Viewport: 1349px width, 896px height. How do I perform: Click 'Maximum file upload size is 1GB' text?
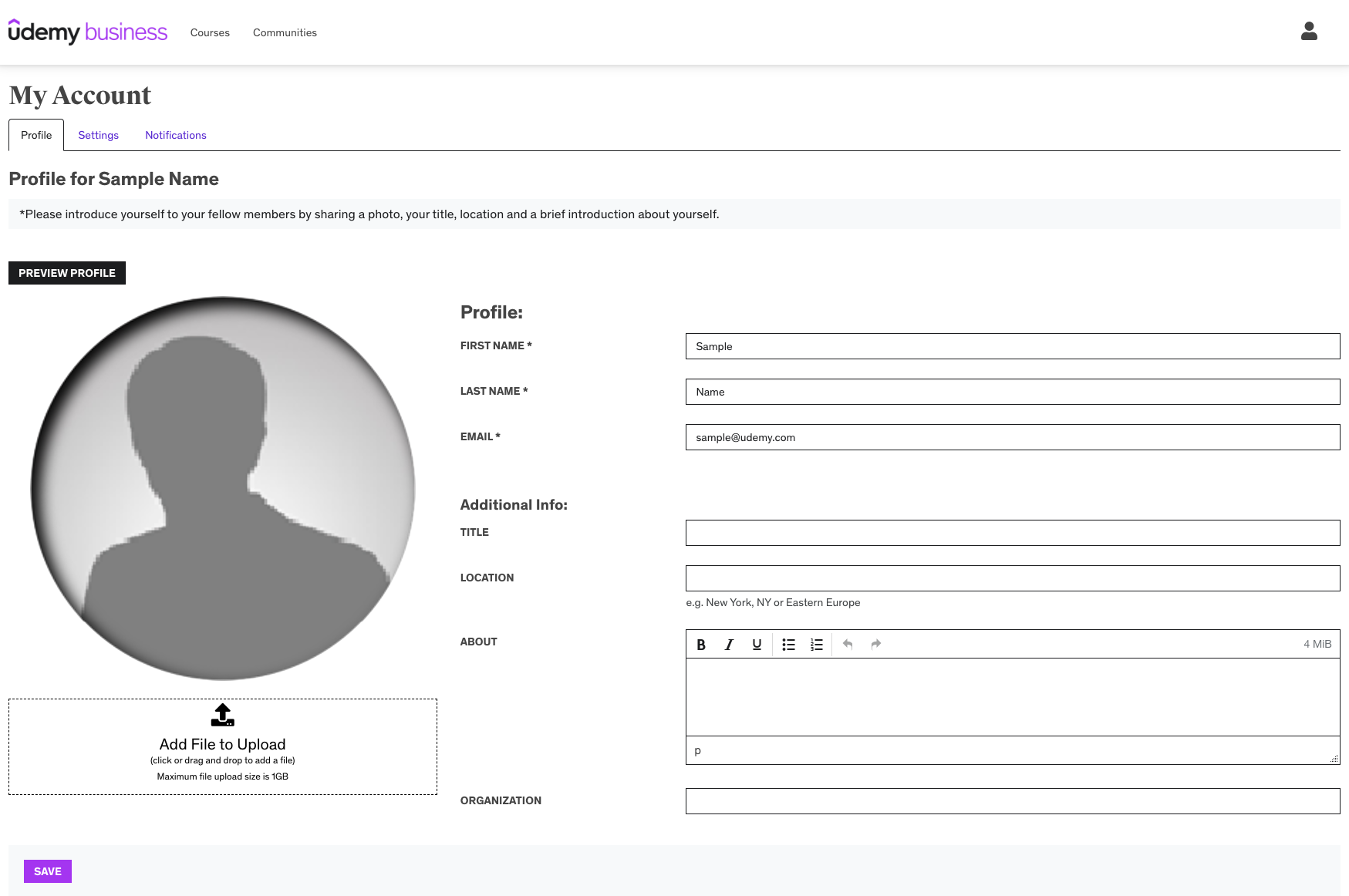coord(223,776)
